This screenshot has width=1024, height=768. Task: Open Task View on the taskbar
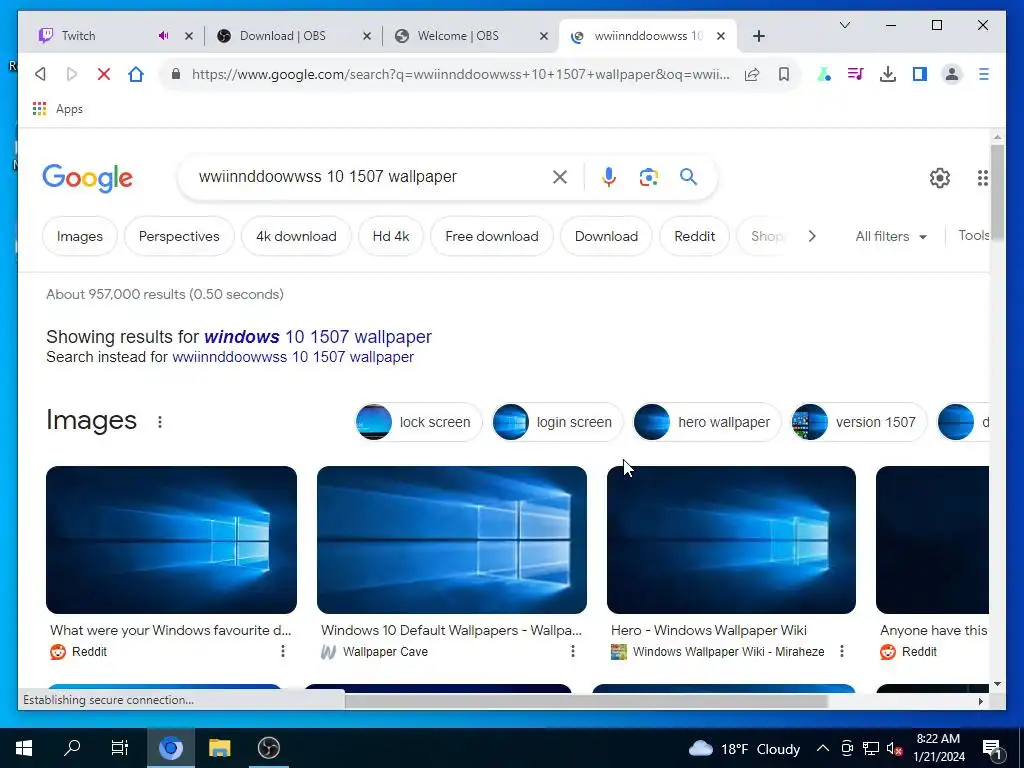[120, 748]
